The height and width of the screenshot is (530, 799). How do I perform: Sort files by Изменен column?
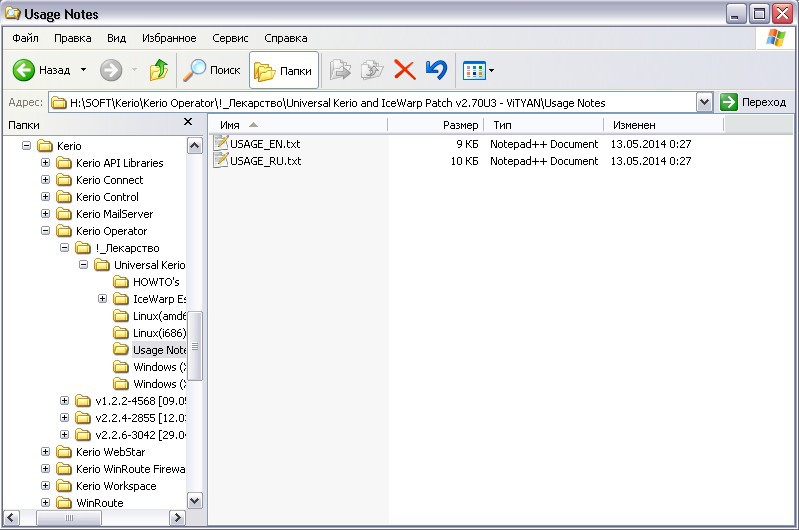click(664, 125)
